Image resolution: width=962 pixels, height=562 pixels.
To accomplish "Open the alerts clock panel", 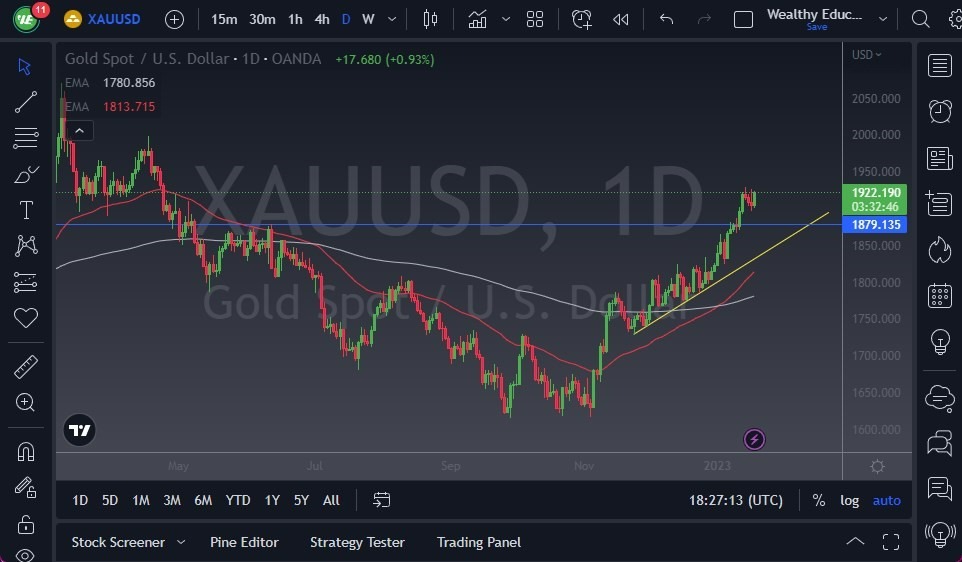I will coord(939,112).
